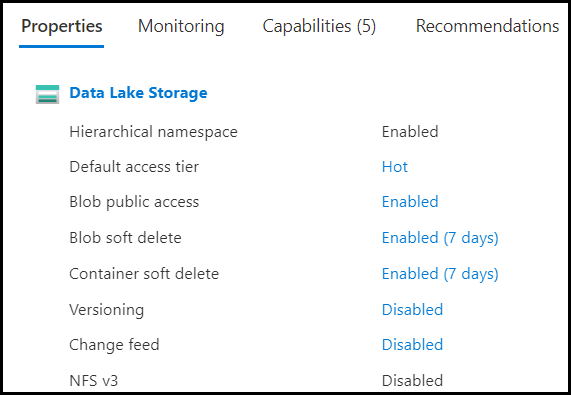This screenshot has height=395, width=571.
Task: Select the Capabilities (5) tab
Action: 319,26
